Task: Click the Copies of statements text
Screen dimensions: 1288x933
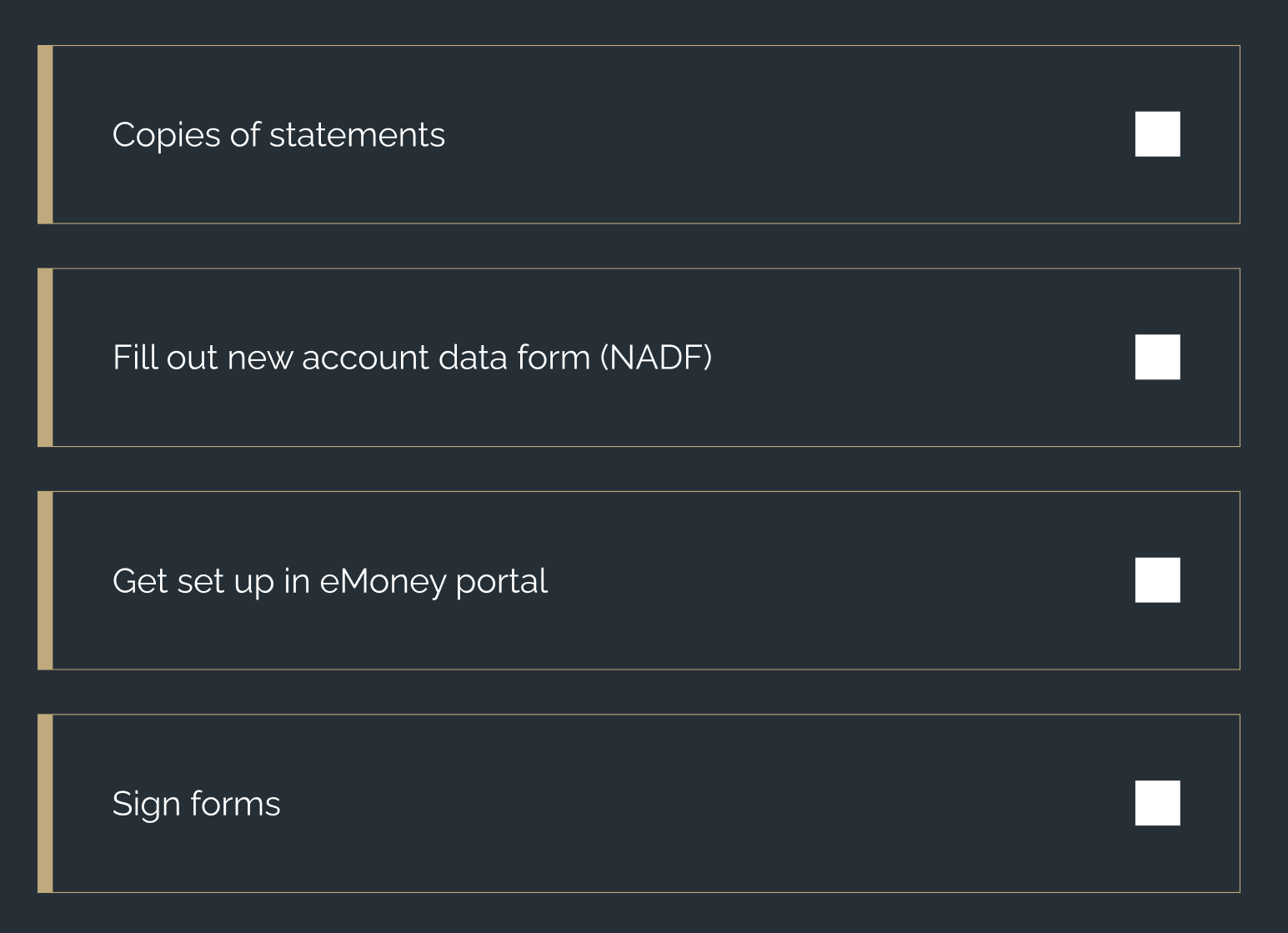Action: 278,135
